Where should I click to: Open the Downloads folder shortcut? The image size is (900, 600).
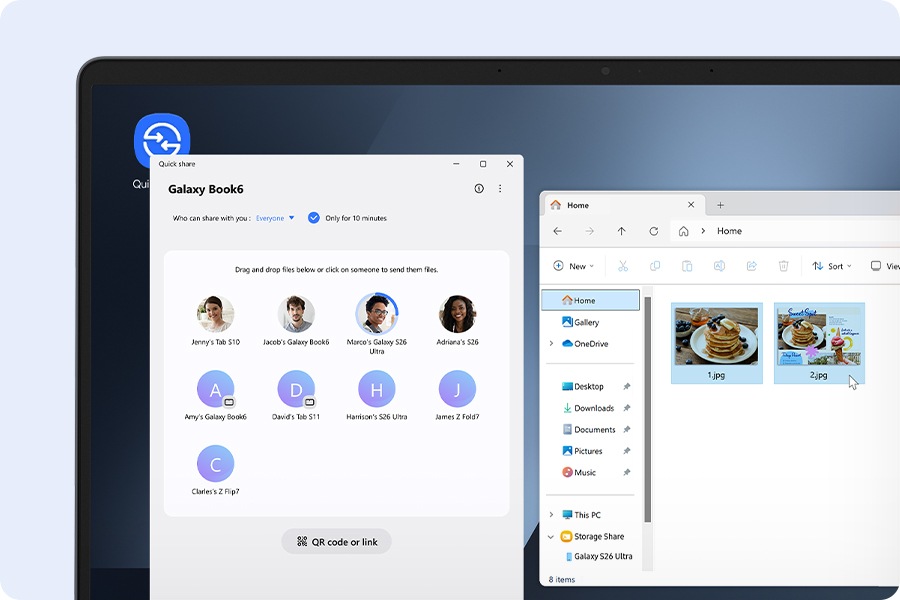(x=588, y=408)
